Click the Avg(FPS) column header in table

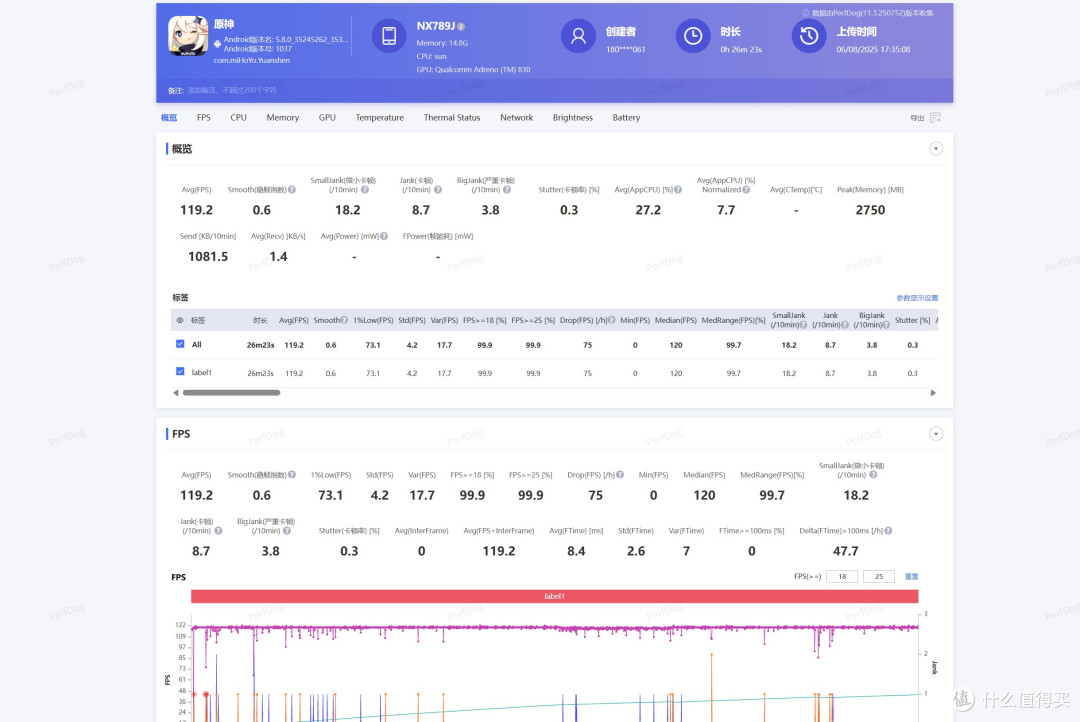[x=293, y=320]
